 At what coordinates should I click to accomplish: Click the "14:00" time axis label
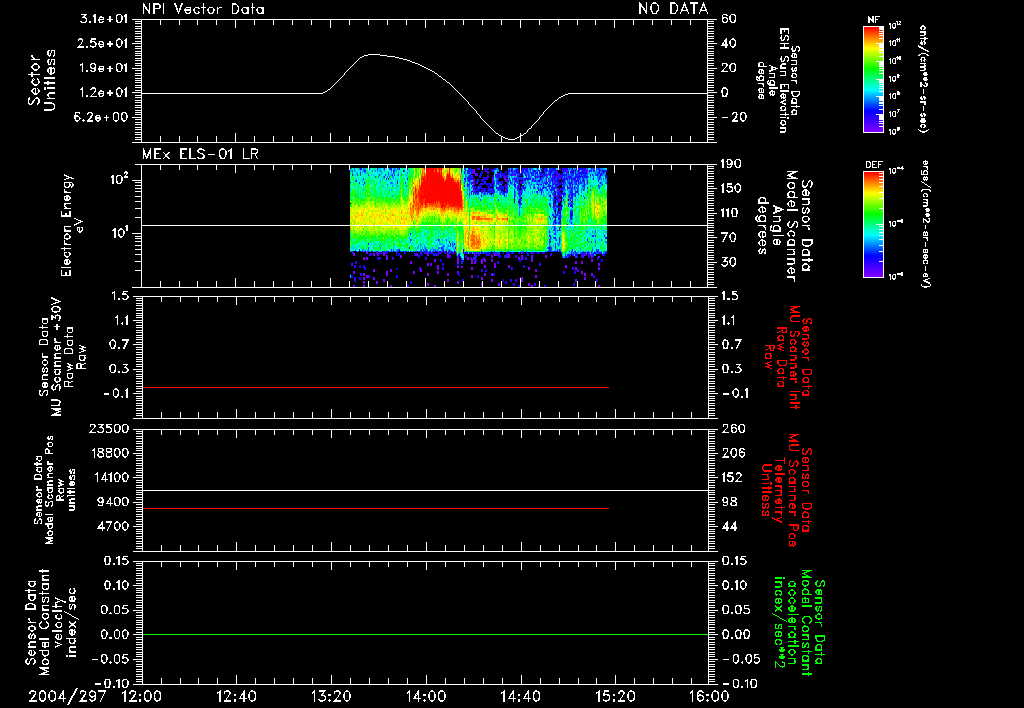point(426,696)
